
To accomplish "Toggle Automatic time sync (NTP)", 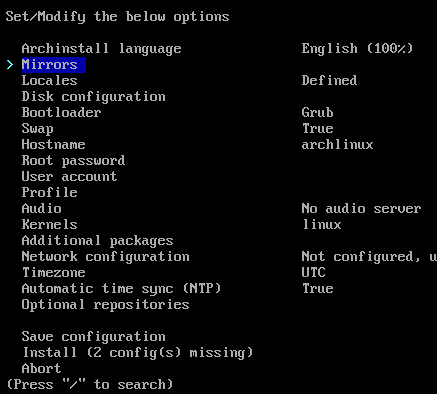I will pos(122,289).
